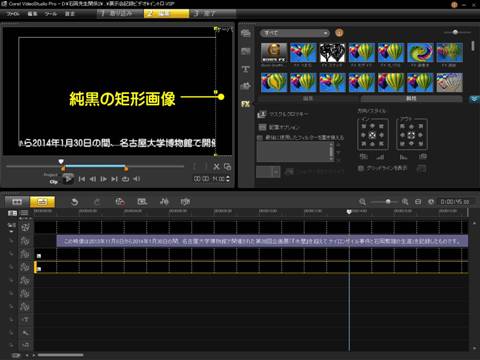Play the clip in the preview

point(68,179)
